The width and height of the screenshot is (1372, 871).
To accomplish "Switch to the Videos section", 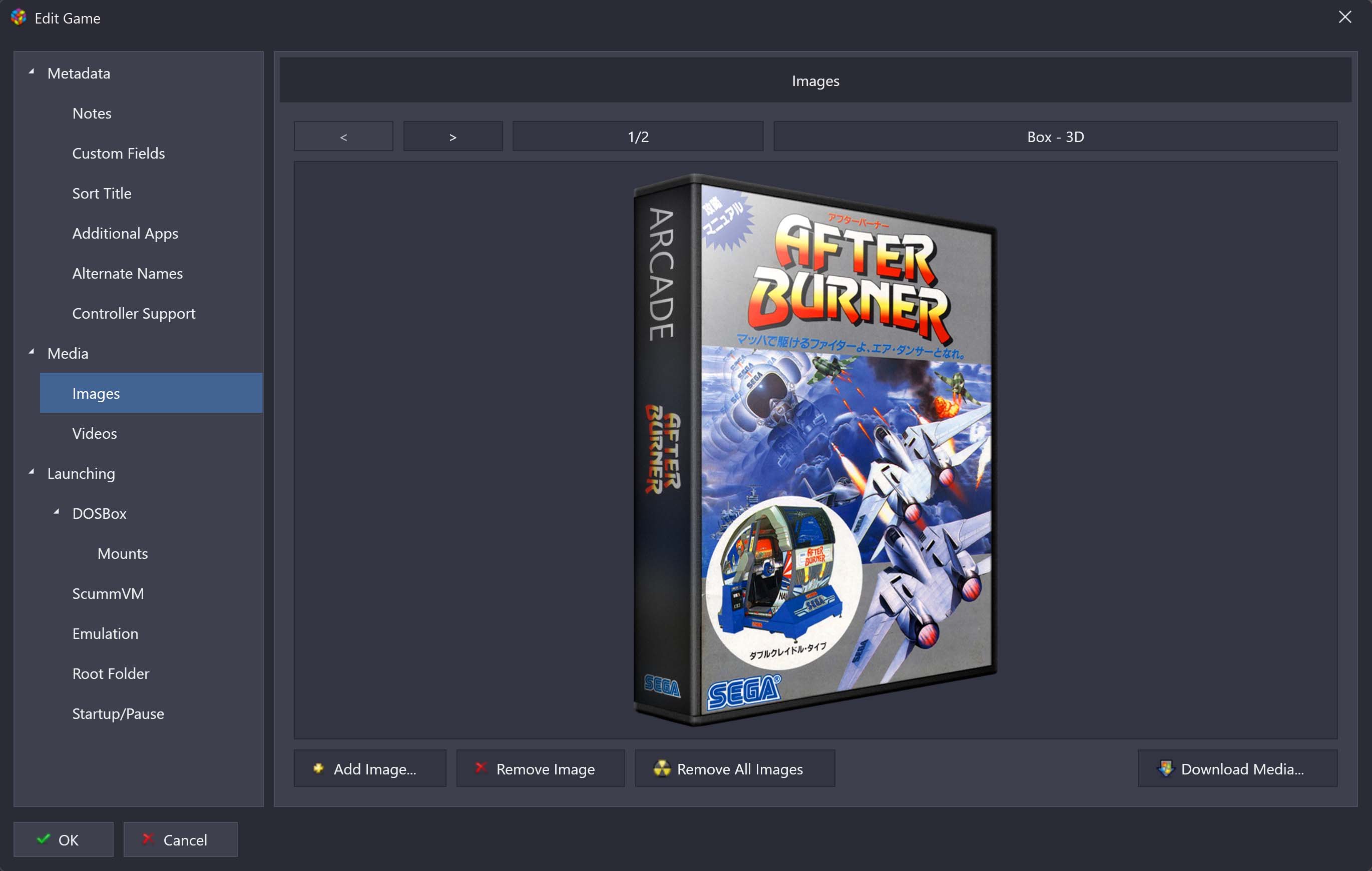I will tap(95, 434).
